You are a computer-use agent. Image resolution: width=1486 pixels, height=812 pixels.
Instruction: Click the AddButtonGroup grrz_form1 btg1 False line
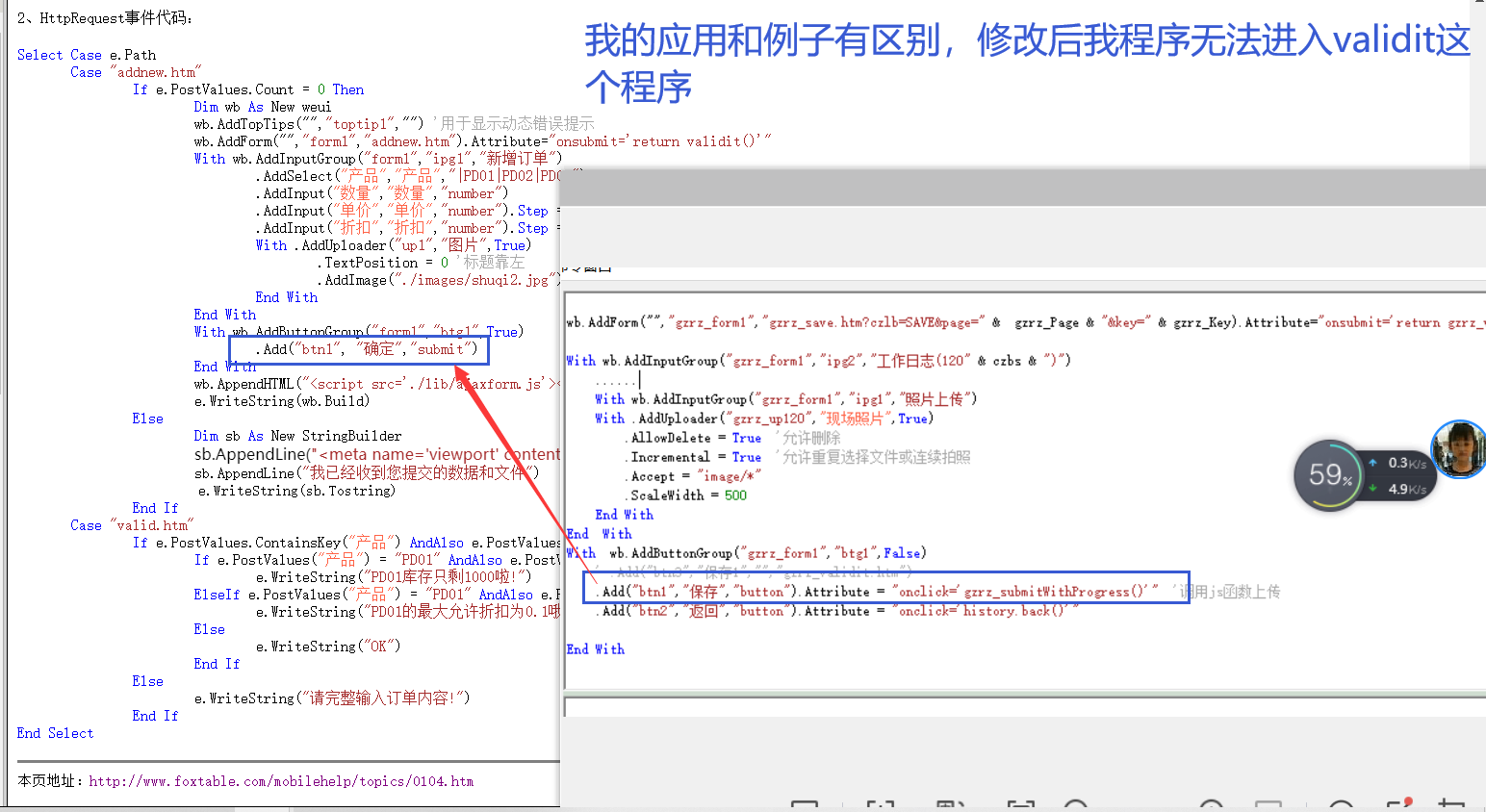click(746, 553)
